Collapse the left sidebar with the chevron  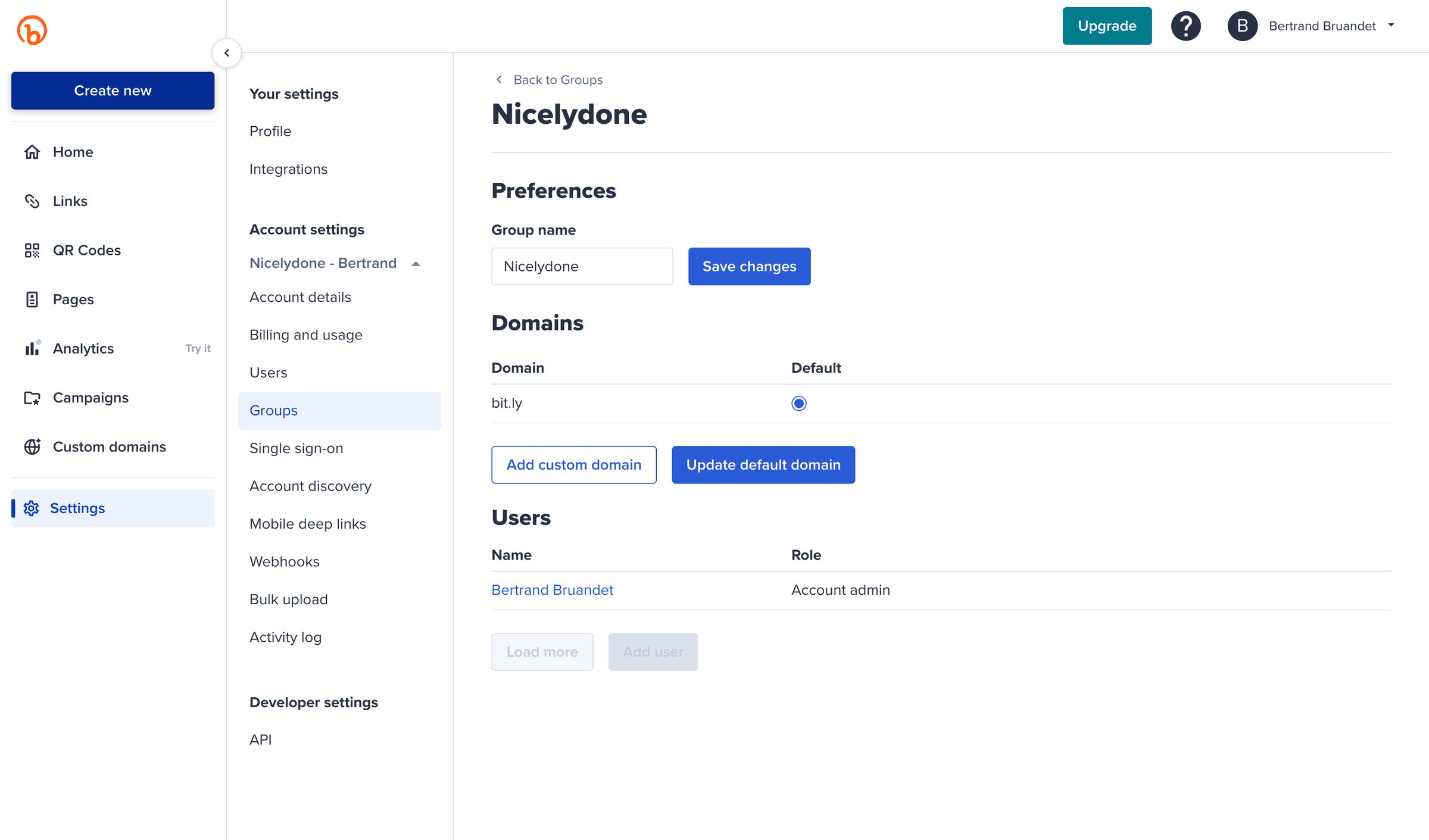coord(227,53)
